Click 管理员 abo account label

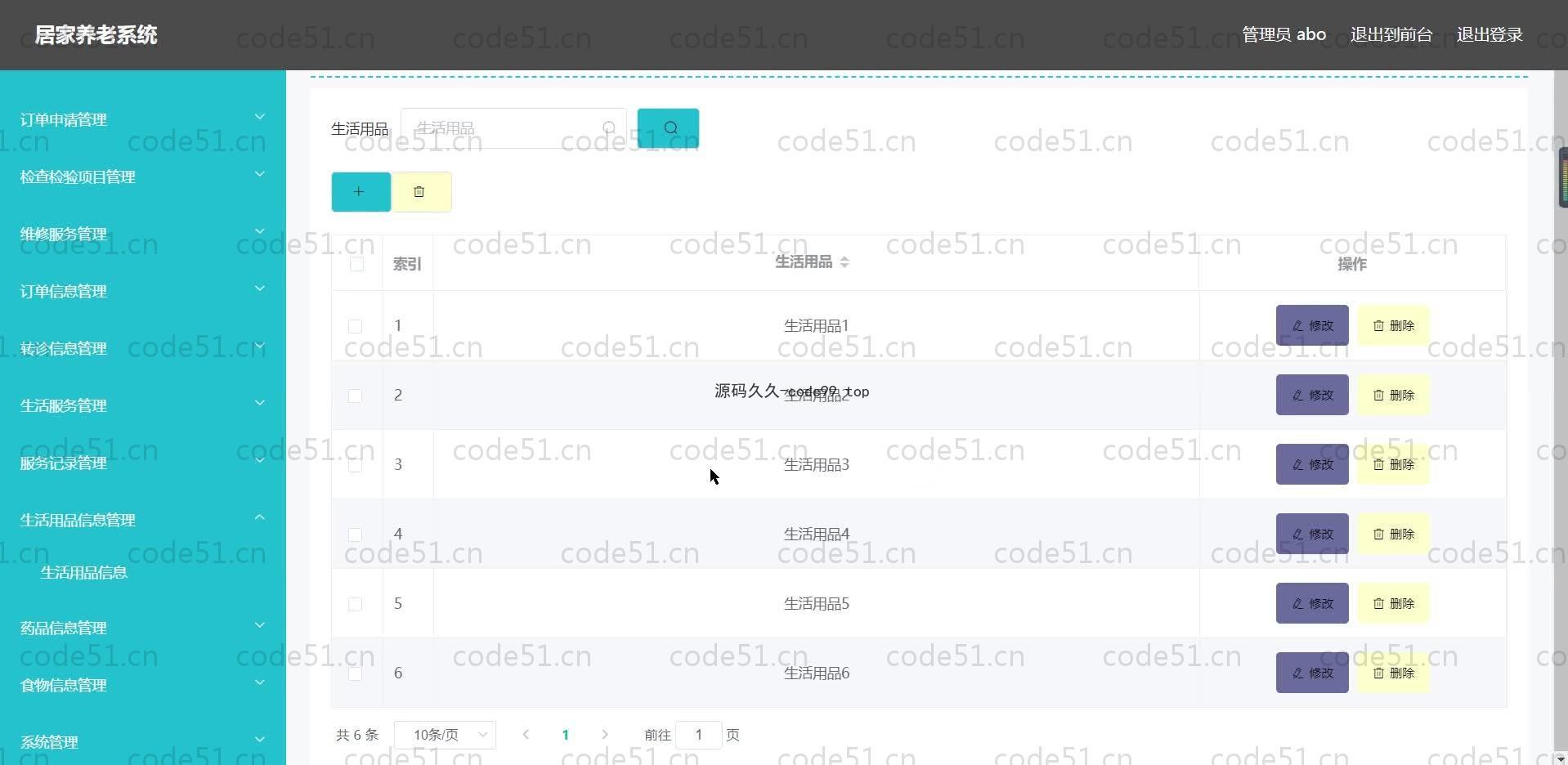point(1284,34)
